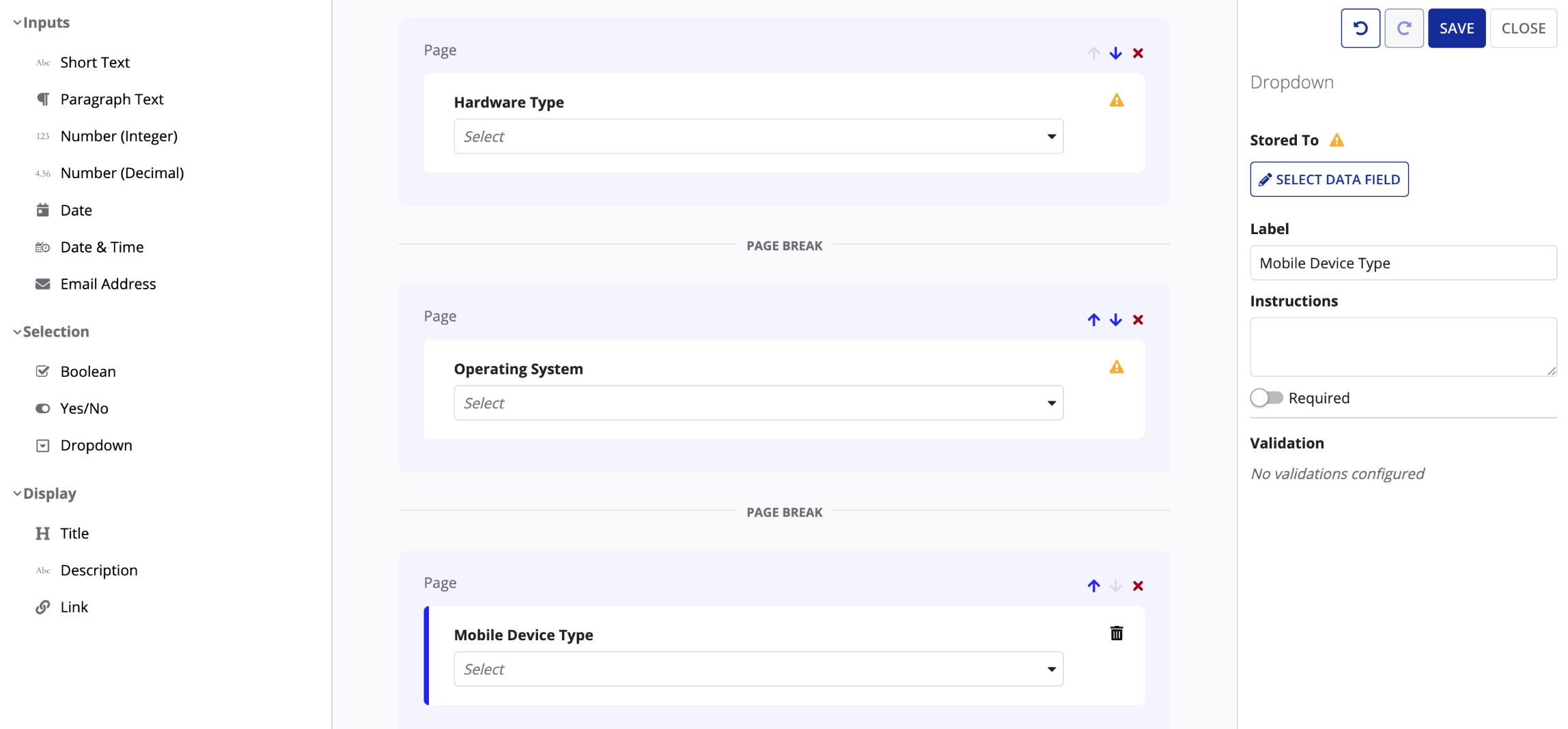Move Operating System page down arrow
This screenshot has width=1568, height=729.
(1115, 319)
